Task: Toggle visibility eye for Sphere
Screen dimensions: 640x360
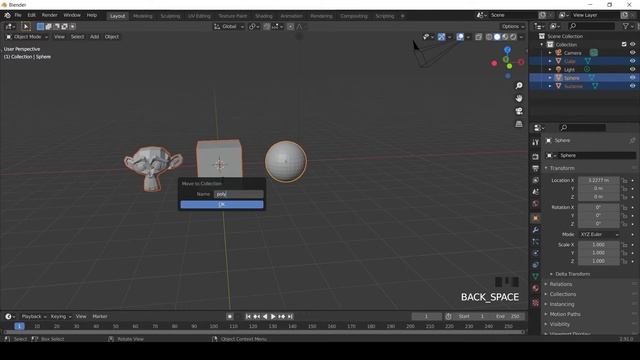Action: pyautogui.click(x=632, y=78)
